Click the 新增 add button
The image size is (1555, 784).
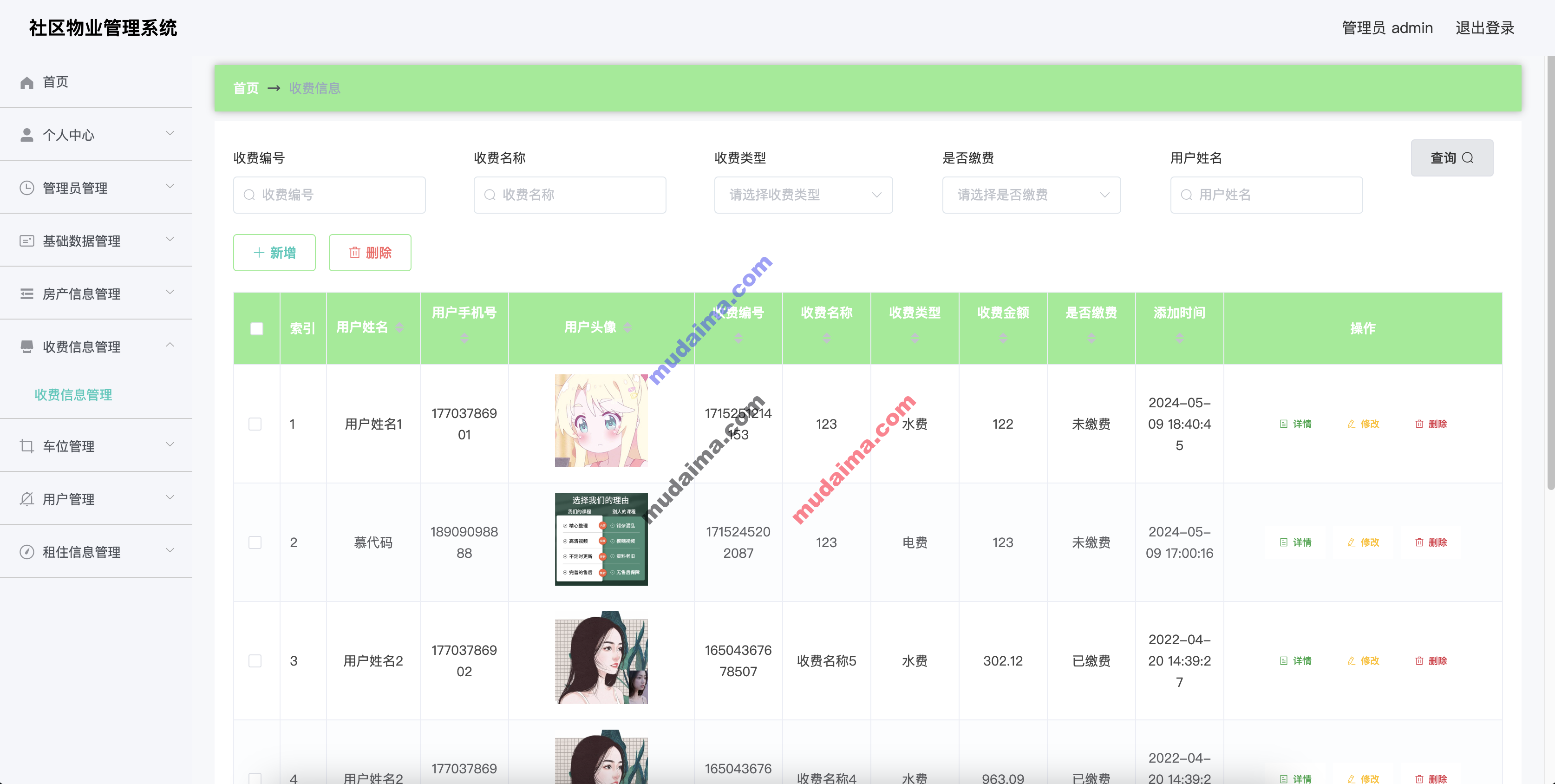[274, 252]
